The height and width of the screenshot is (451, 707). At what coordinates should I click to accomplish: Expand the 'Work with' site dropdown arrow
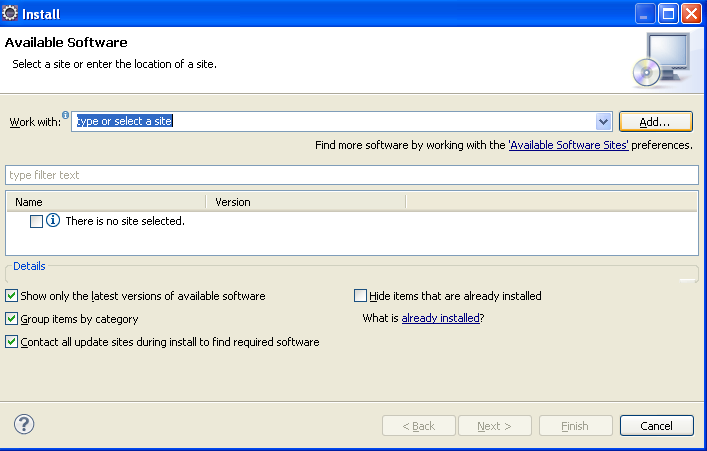[603, 121]
